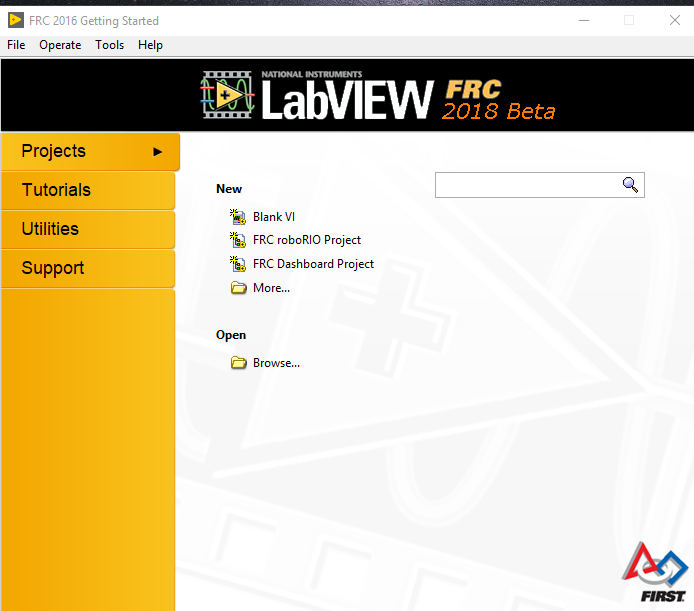Click the FRC Dashboard Project icon

pyautogui.click(x=238, y=263)
